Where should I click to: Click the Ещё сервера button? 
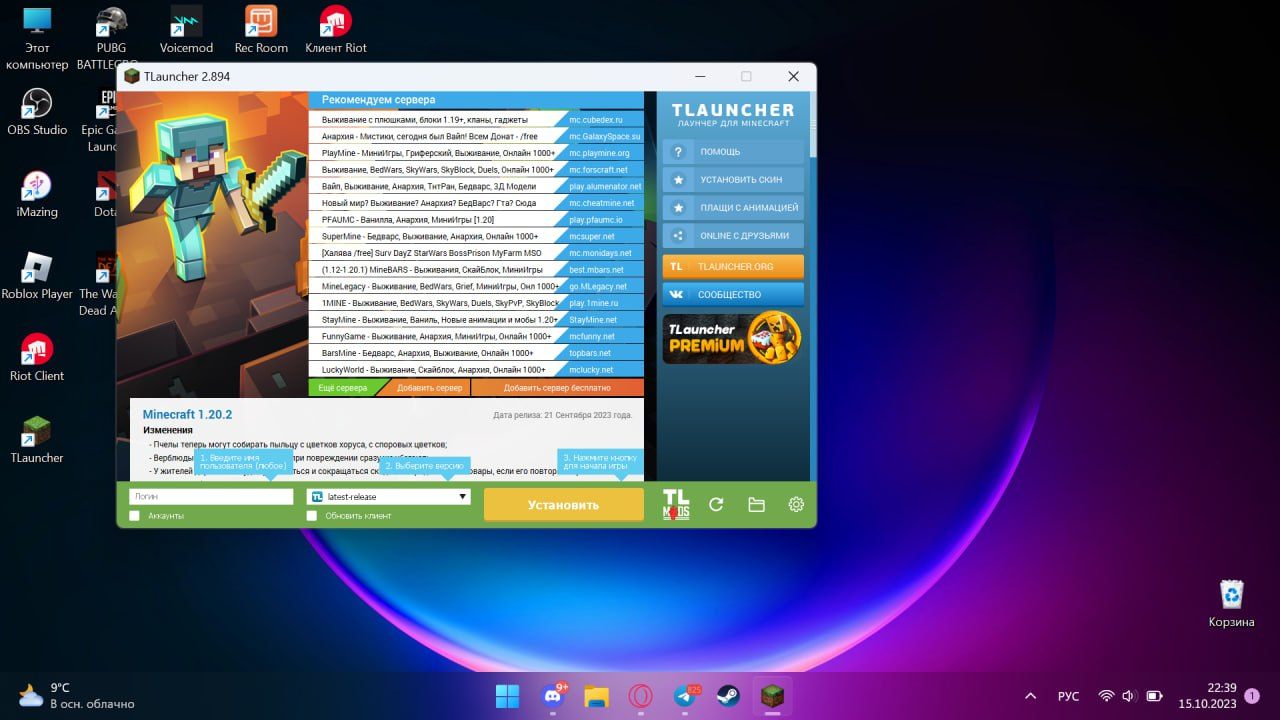(342, 388)
